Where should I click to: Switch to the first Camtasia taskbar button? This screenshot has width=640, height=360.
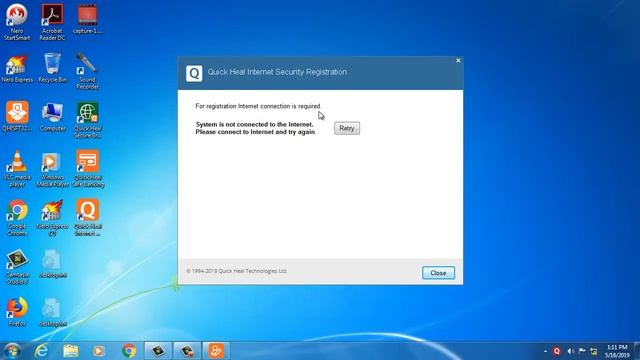click(158, 351)
